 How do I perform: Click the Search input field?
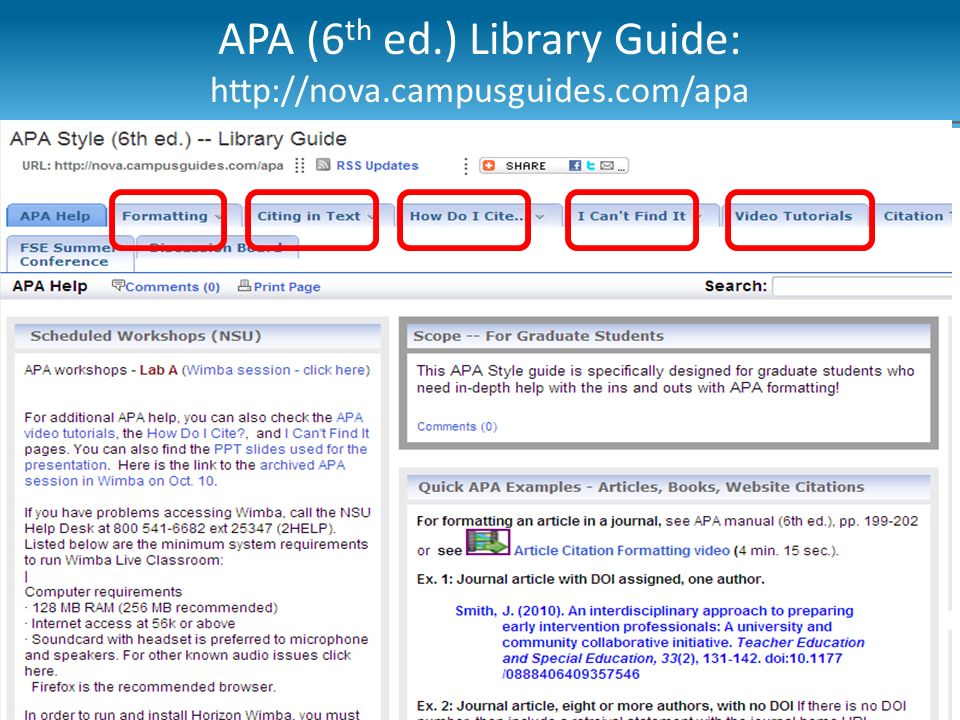click(x=863, y=286)
